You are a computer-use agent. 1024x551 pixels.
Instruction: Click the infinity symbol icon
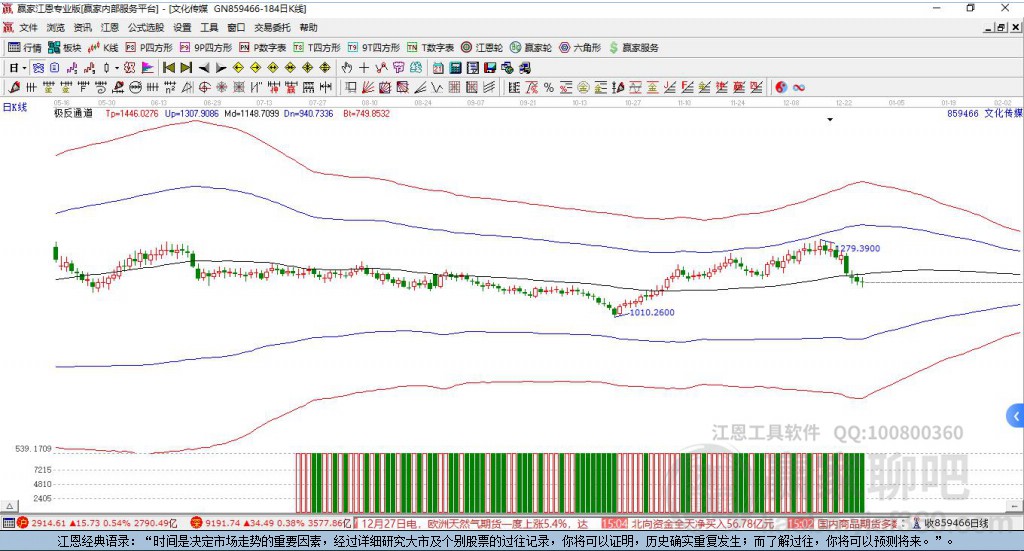(799, 88)
